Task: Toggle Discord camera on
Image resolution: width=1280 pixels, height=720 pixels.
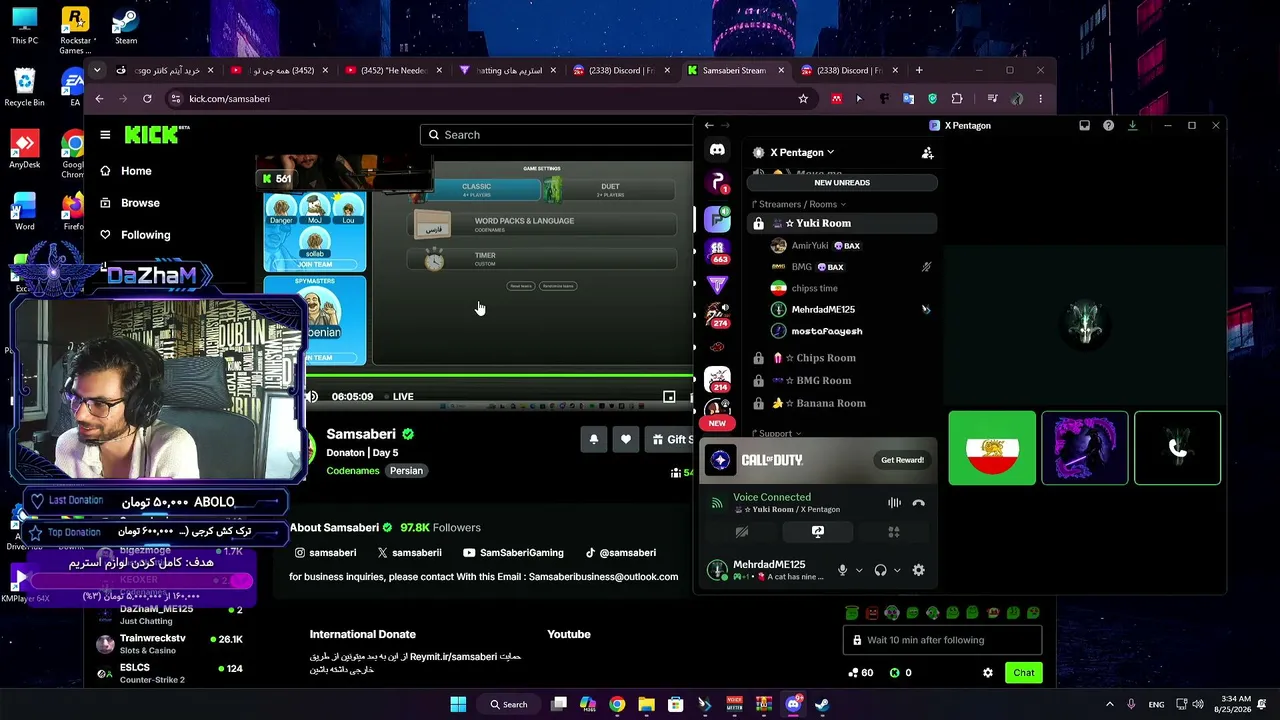Action: pyautogui.click(x=742, y=532)
